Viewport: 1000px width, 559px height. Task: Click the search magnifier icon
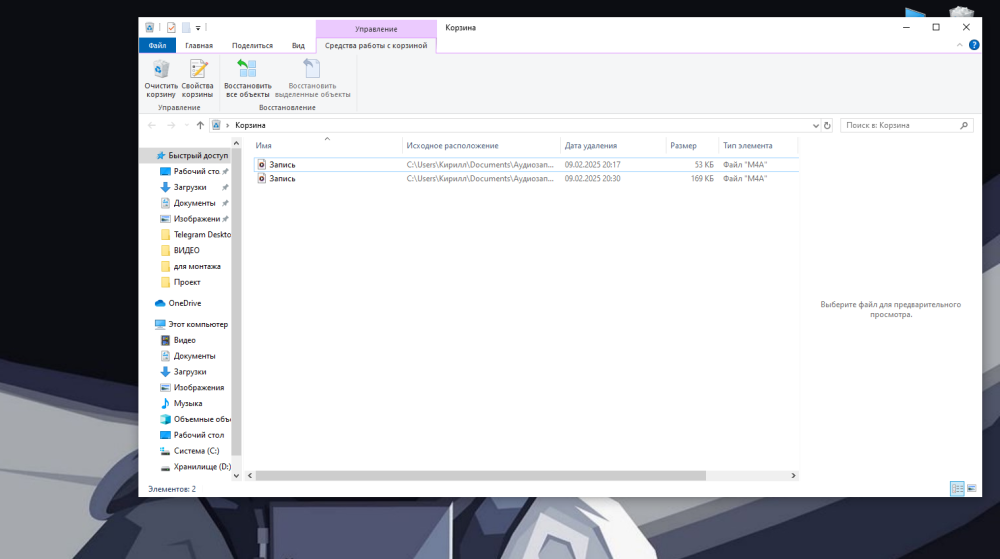pos(964,126)
